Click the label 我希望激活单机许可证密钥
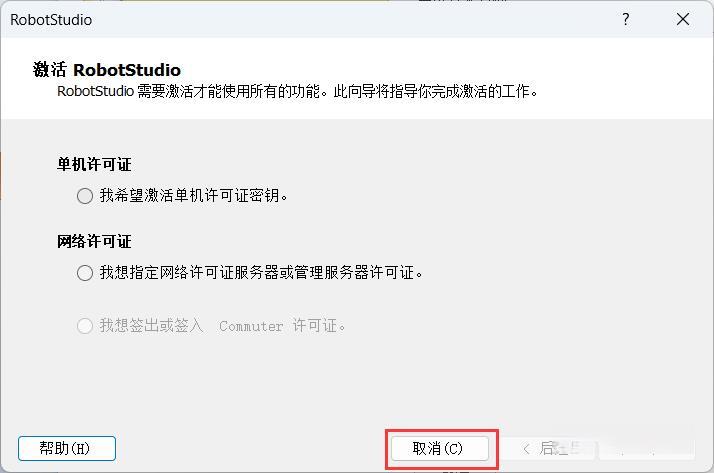The width and height of the screenshot is (714, 473). click(x=194, y=196)
